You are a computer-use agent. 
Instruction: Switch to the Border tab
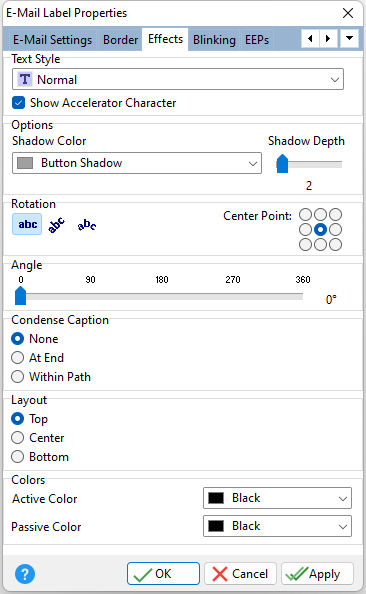point(120,39)
